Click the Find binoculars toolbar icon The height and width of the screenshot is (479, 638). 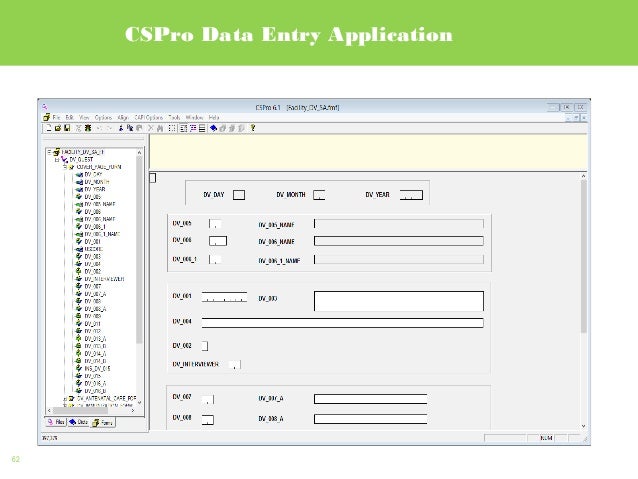coord(160,128)
